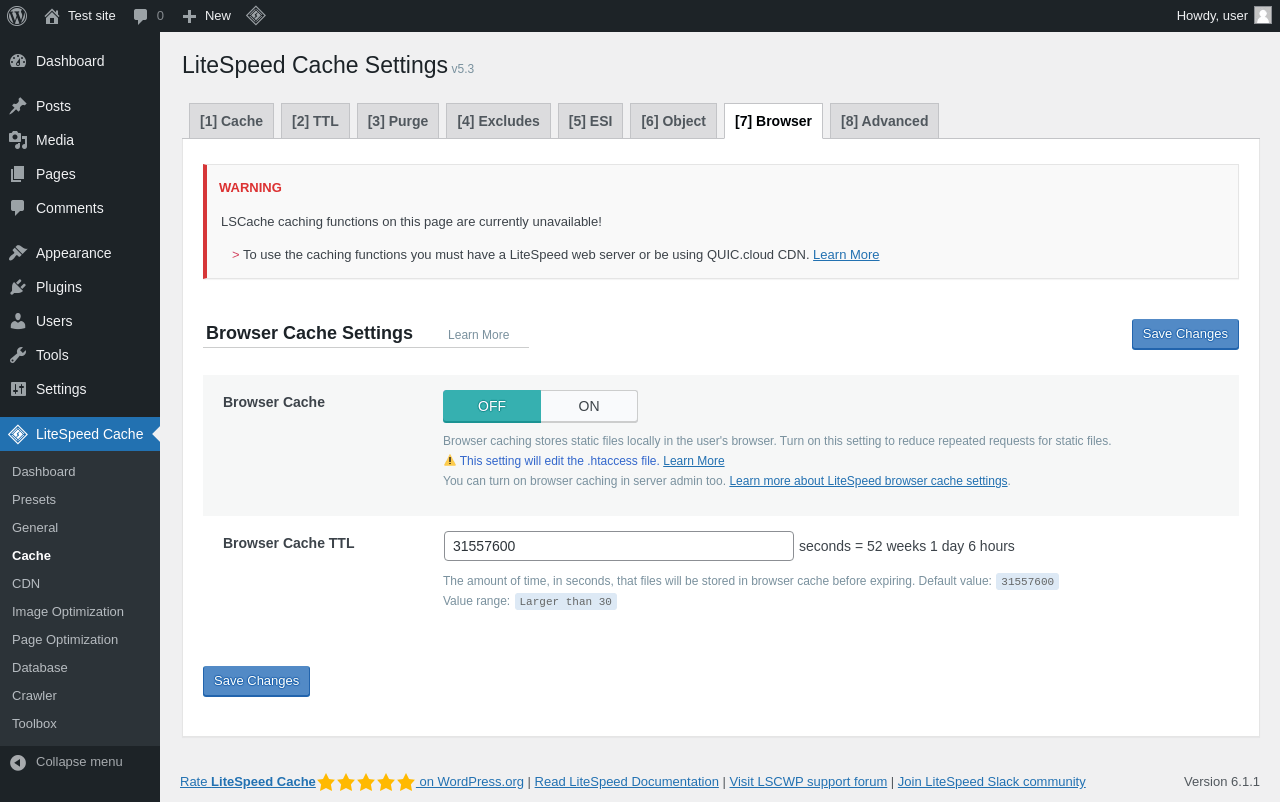The image size is (1280, 802).
Task: Open the [3] Purge tab
Action: click(398, 121)
